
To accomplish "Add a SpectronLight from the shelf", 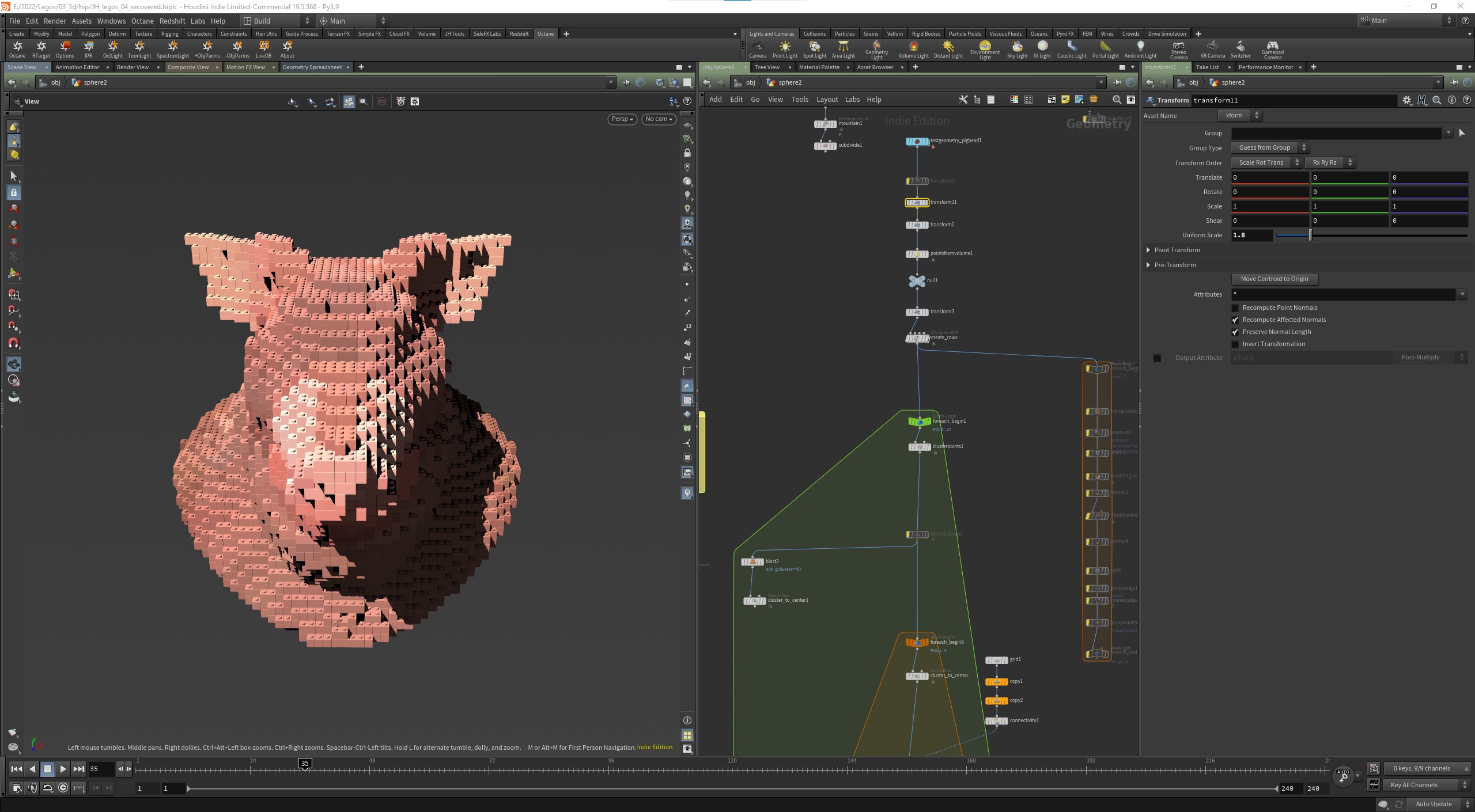I will (x=173, y=49).
